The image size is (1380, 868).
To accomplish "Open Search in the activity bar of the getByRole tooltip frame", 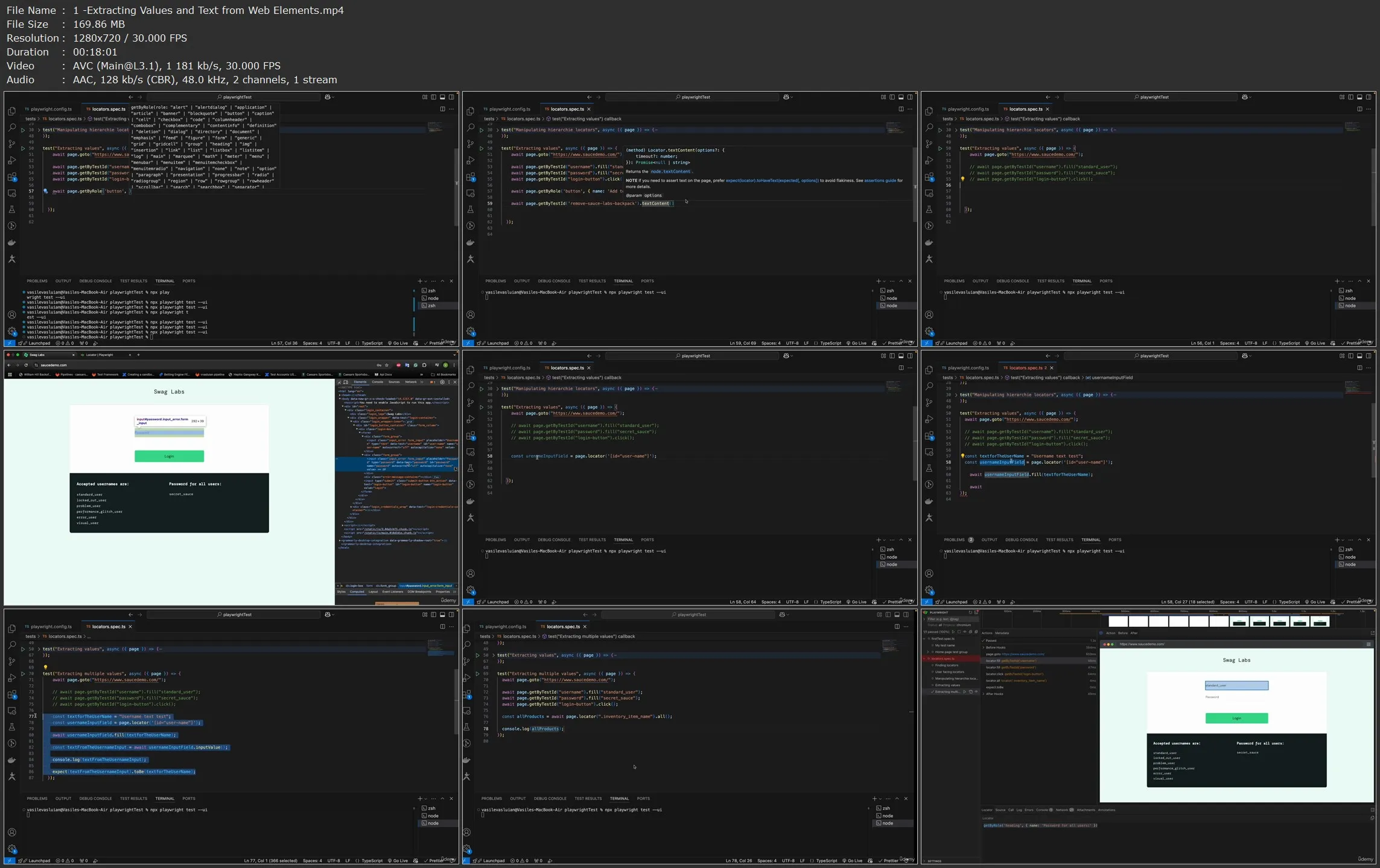I will 11,128.
